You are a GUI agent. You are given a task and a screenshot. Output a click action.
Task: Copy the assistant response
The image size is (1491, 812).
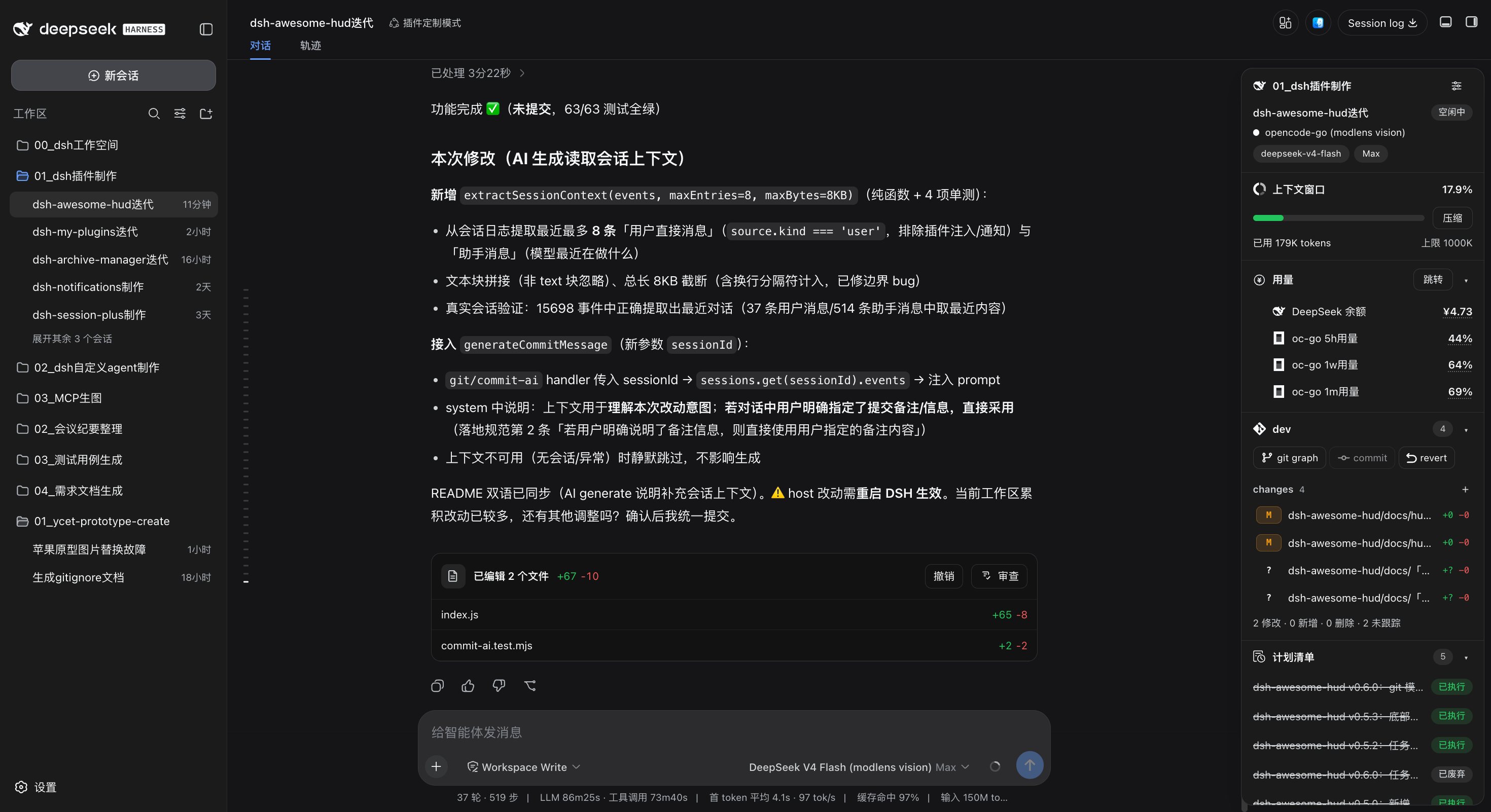438,686
